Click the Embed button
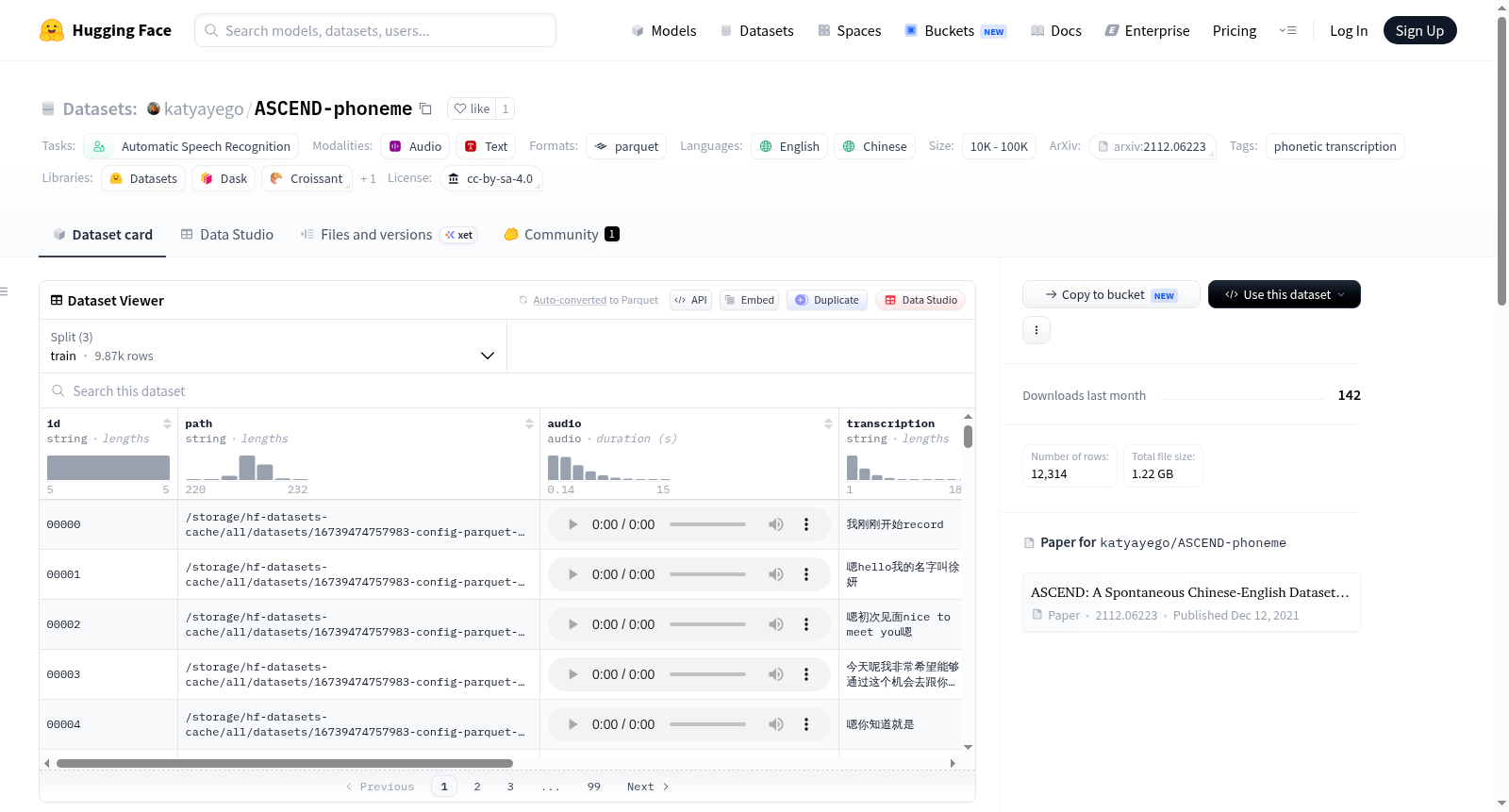Image resolution: width=1509 pixels, height=812 pixels. tap(749, 300)
